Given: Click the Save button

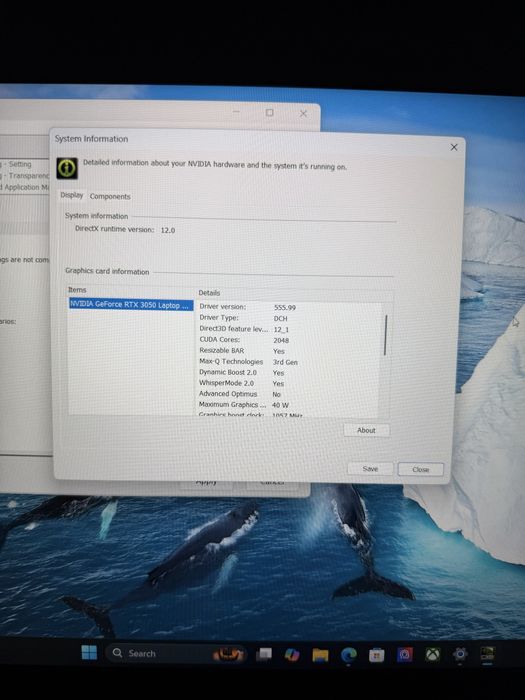Looking at the screenshot, I should (371, 469).
